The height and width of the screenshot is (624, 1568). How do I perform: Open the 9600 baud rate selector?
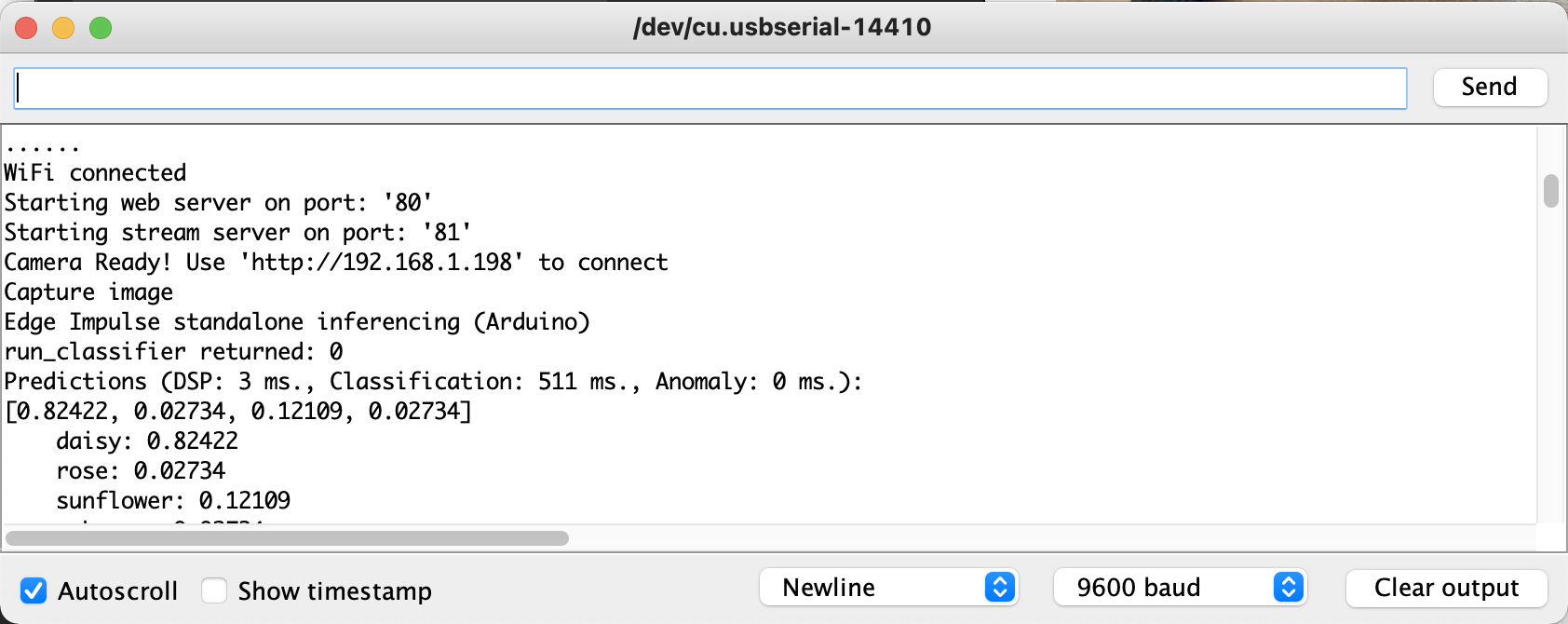[1178, 588]
